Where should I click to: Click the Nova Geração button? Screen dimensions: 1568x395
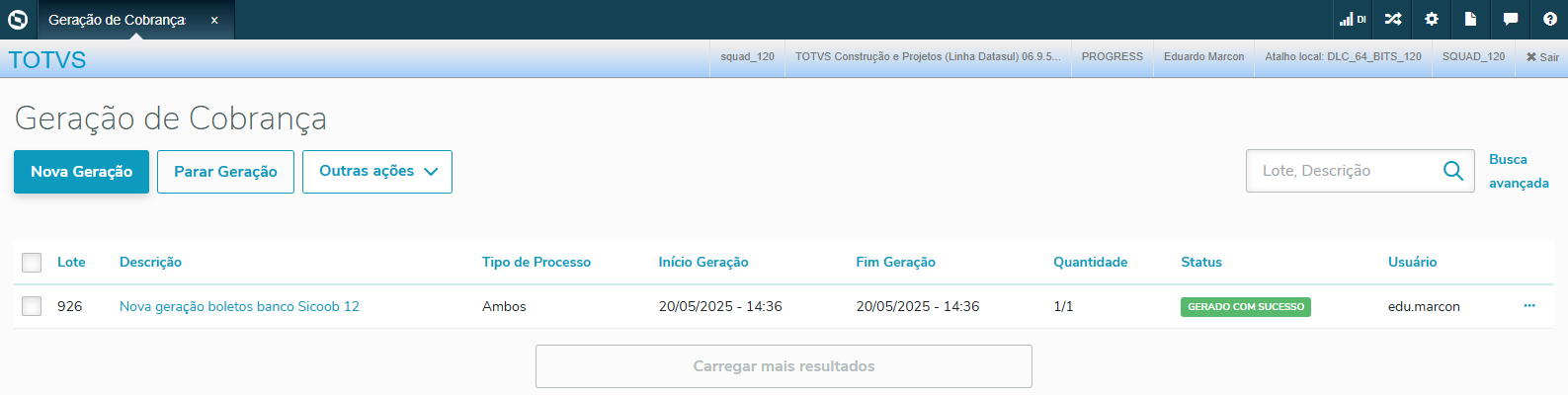(x=81, y=172)
